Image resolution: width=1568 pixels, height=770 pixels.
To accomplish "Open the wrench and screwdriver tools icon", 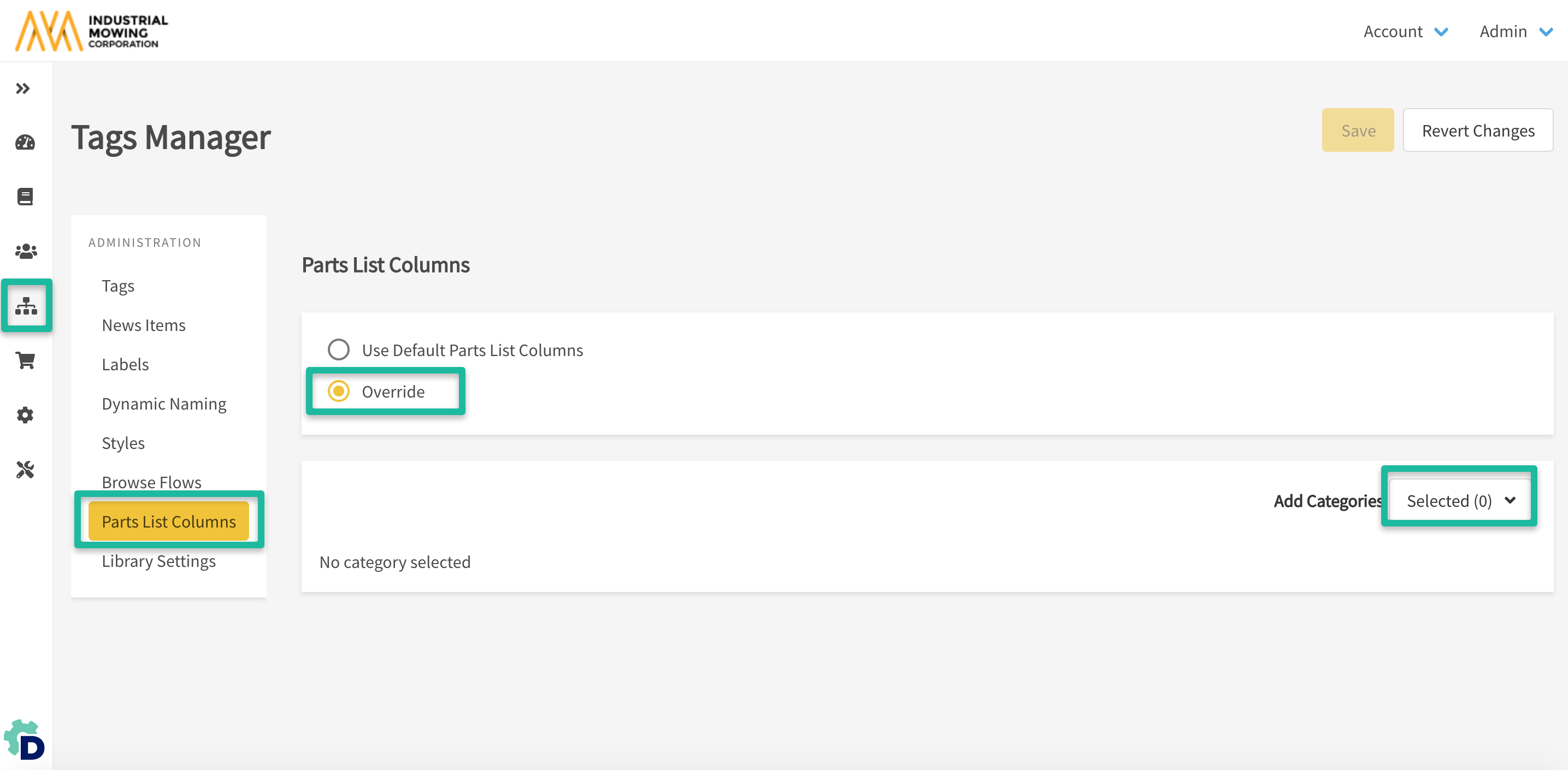I will click(x=25, y=469).
